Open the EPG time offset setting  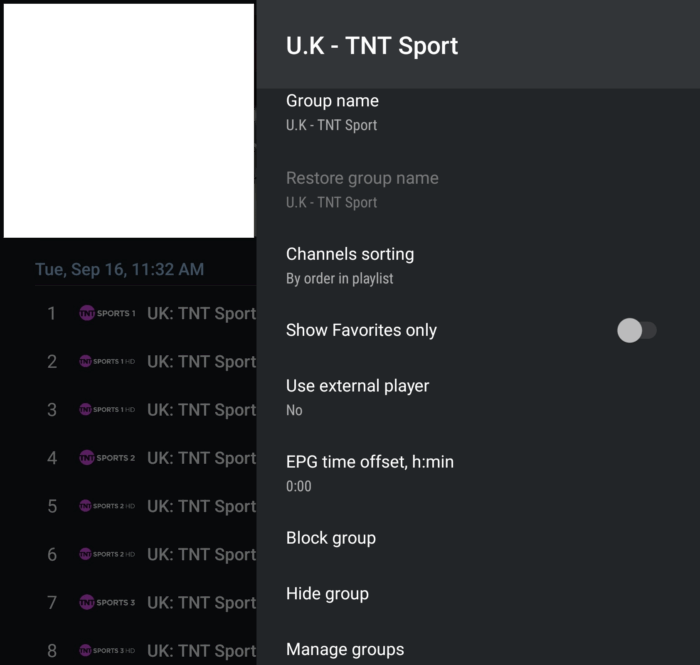click(370, 472)
